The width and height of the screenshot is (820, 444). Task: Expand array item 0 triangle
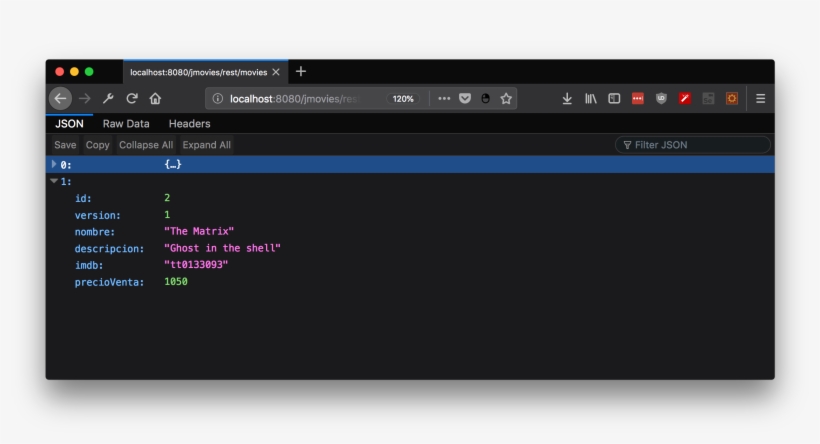tap(54, 164)
